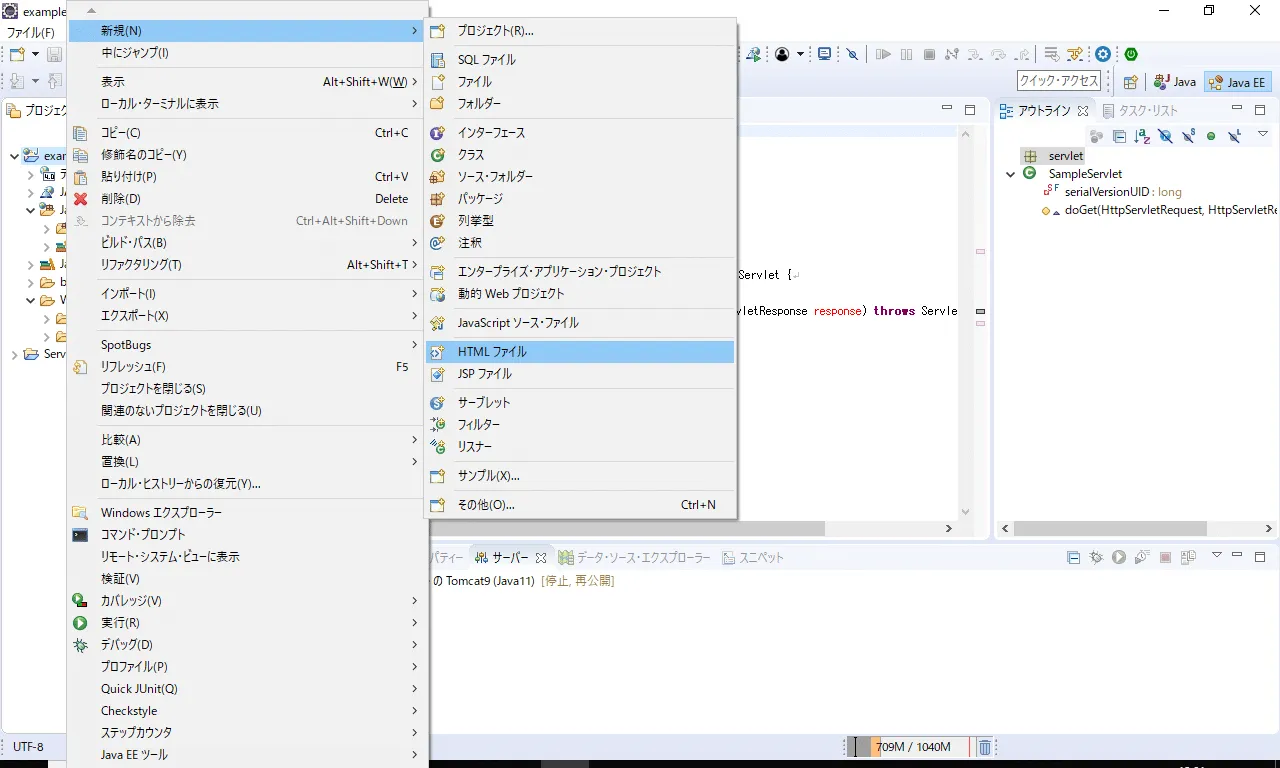Click the green power toolbar icon
1280x768 pixels.
(x=1131, y=54)
